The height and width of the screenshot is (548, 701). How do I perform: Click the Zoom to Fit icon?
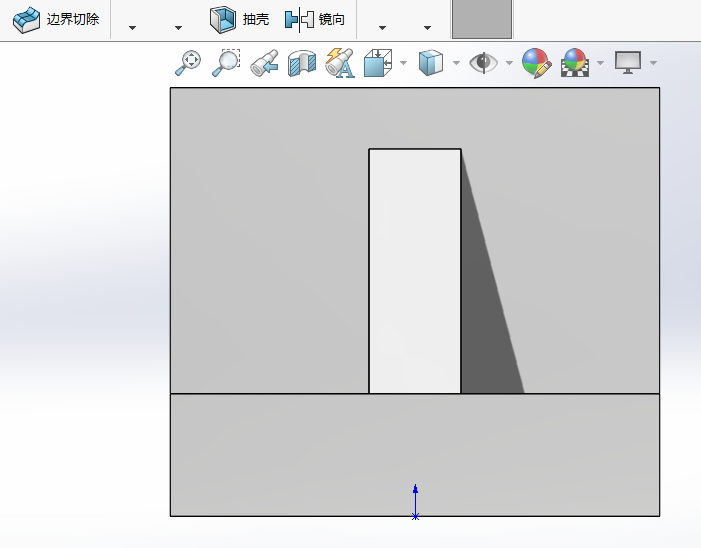(x=188, y=63)
